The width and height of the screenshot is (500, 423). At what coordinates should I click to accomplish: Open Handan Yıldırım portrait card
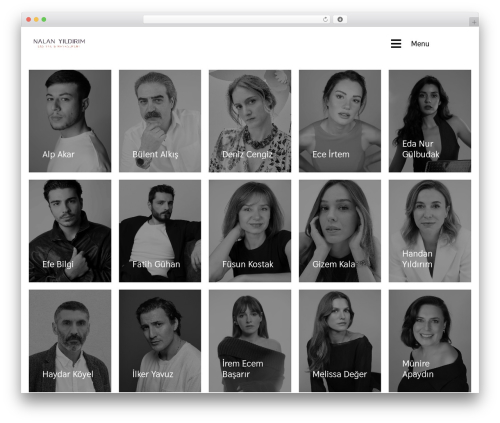[x=430, y=231]
